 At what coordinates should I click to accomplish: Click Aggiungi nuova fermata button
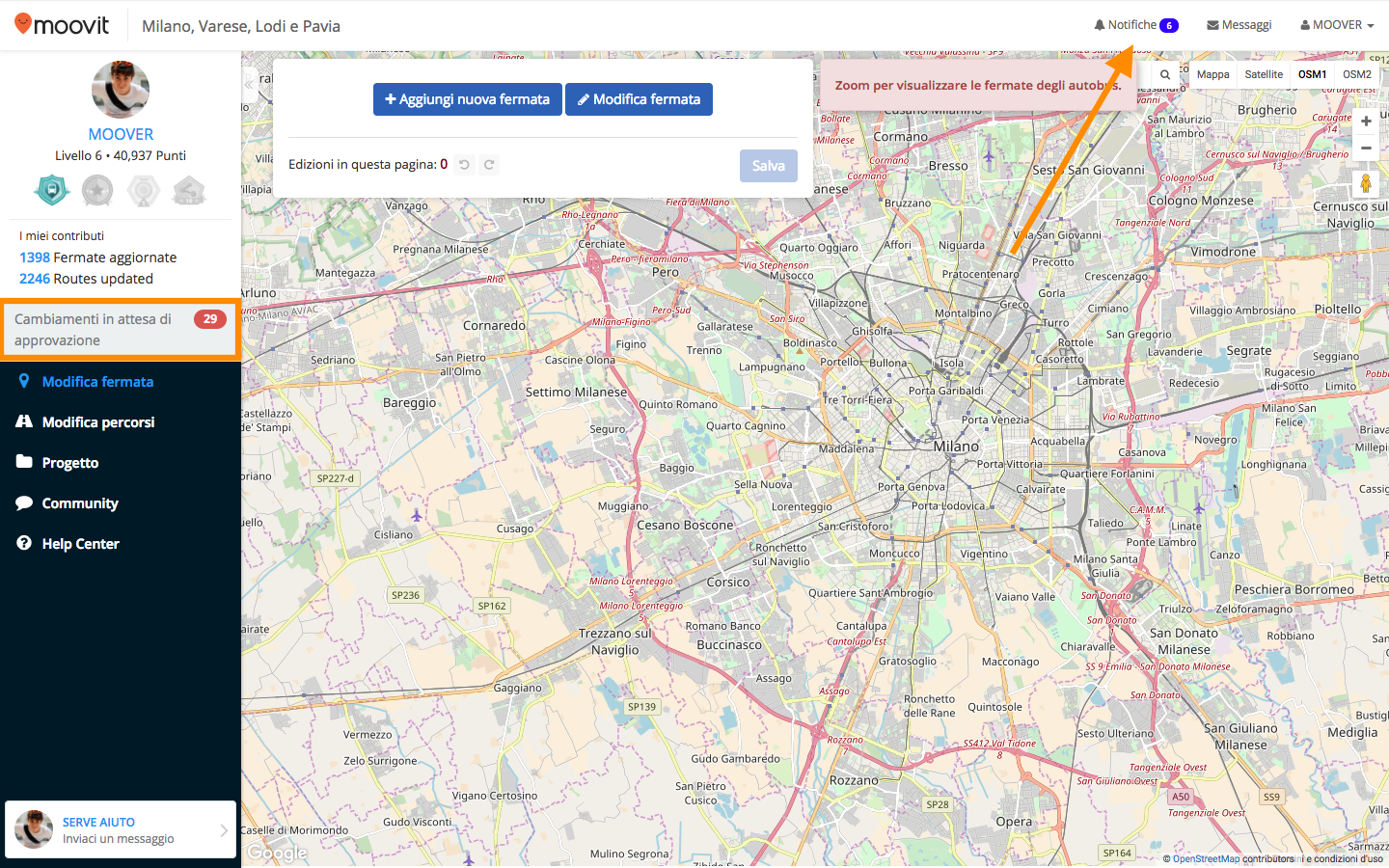point(467,99)
